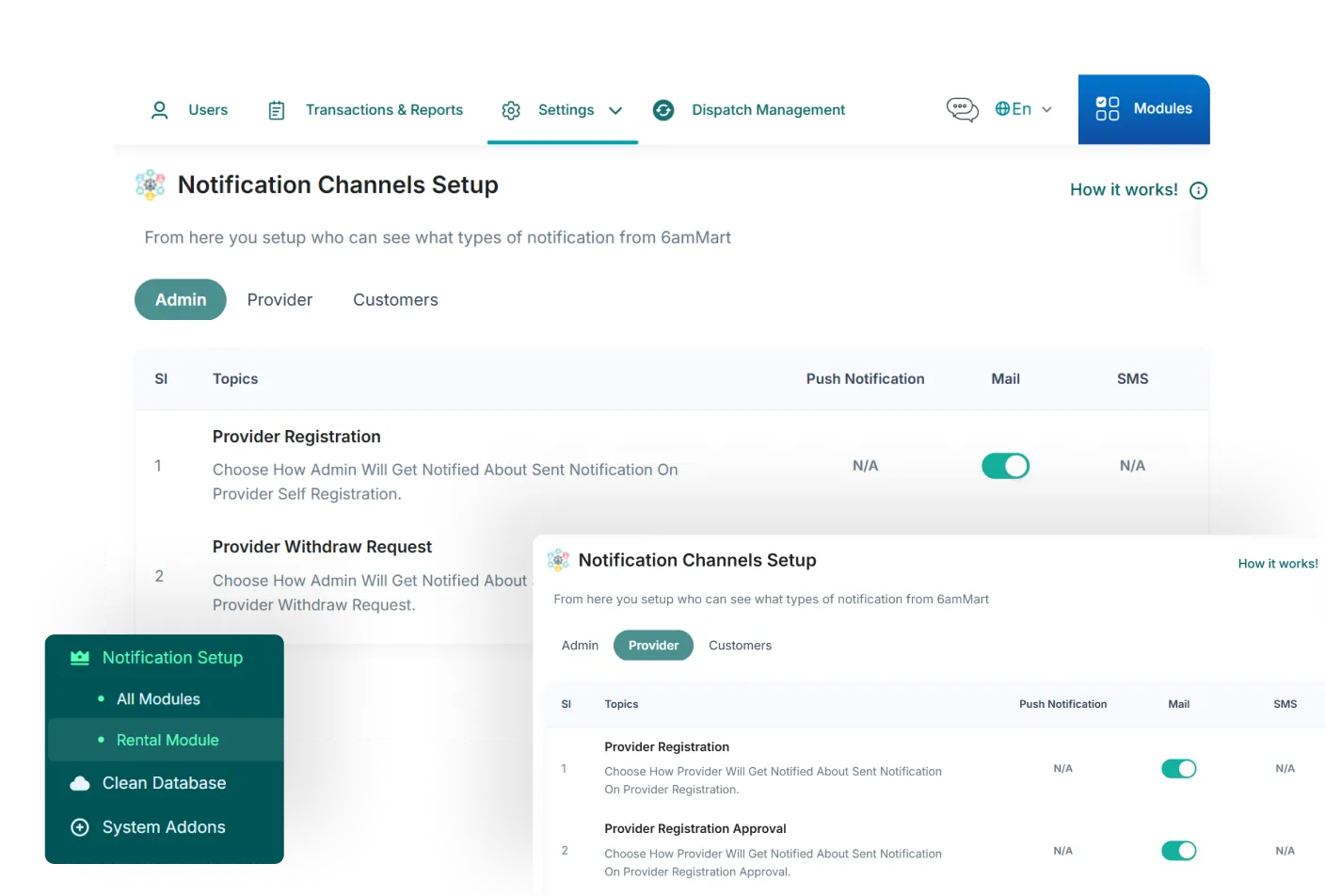Click the Users profile icon
1325x896 pixels.
pos(160,110)
